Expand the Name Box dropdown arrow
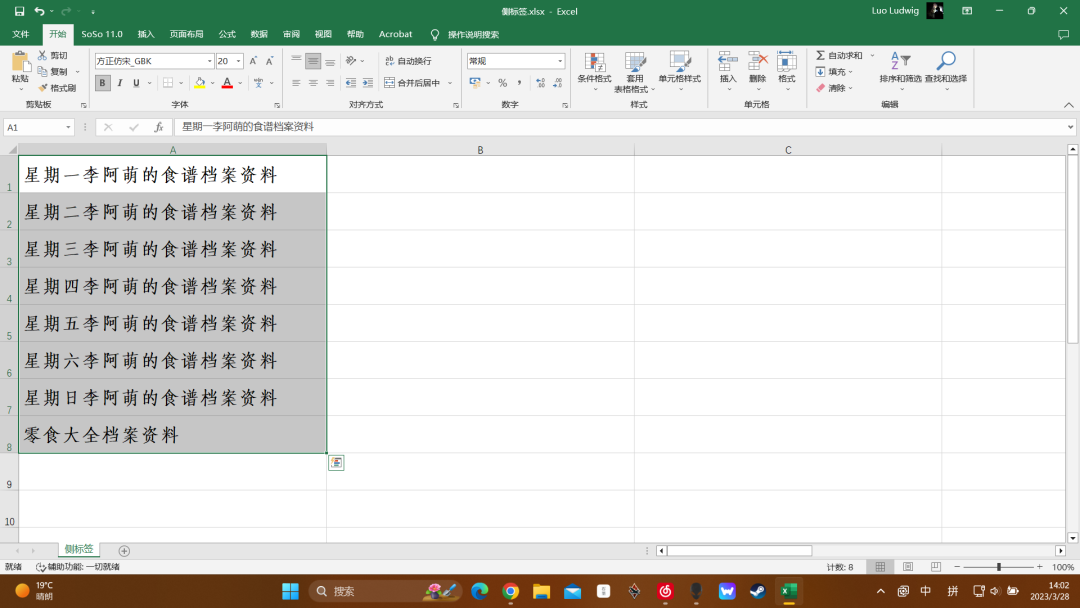Image resolution: width=1080 pixels, height=608 pixels. point(68,127)
